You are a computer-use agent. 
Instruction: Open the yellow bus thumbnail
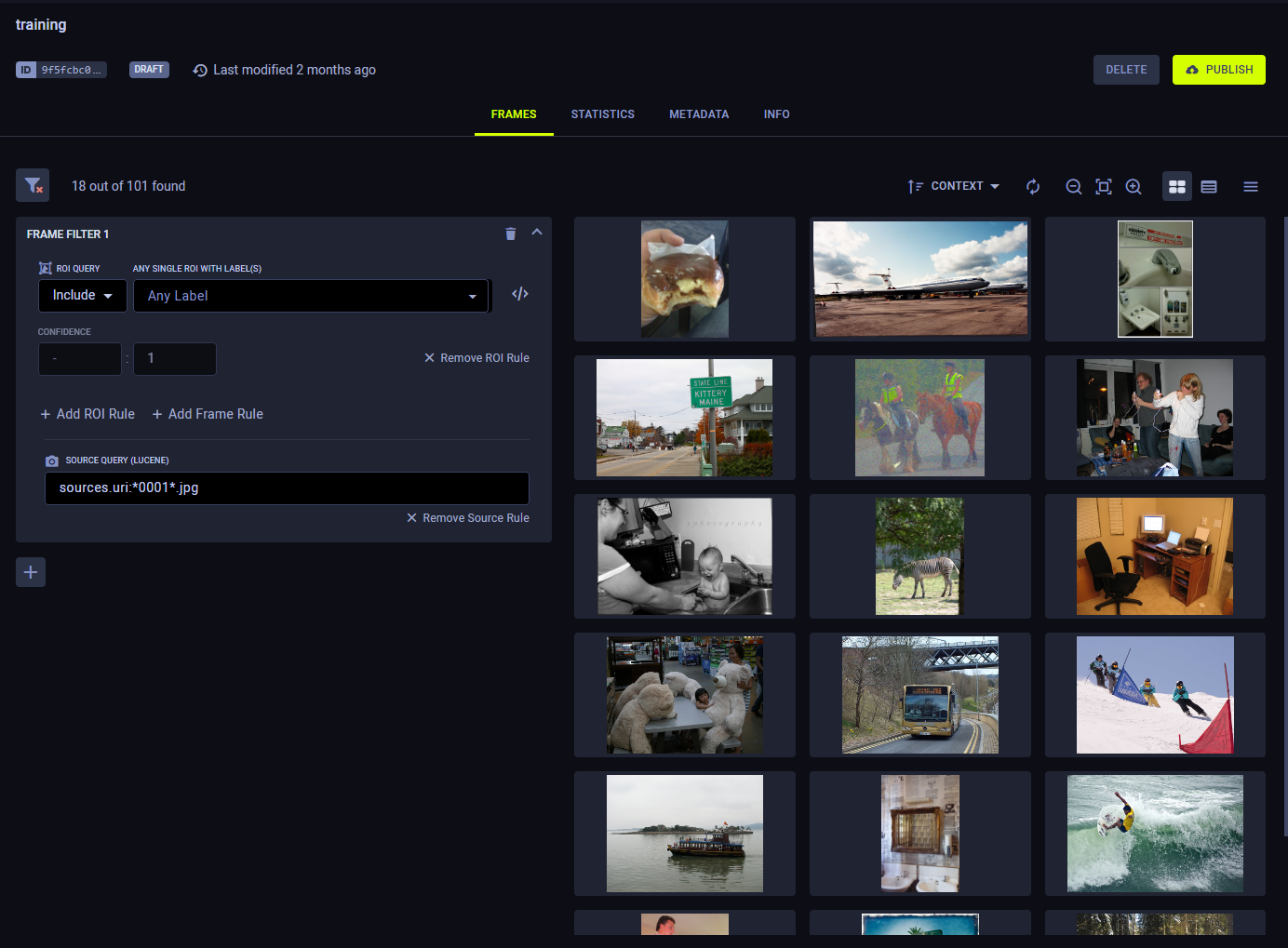920,695
